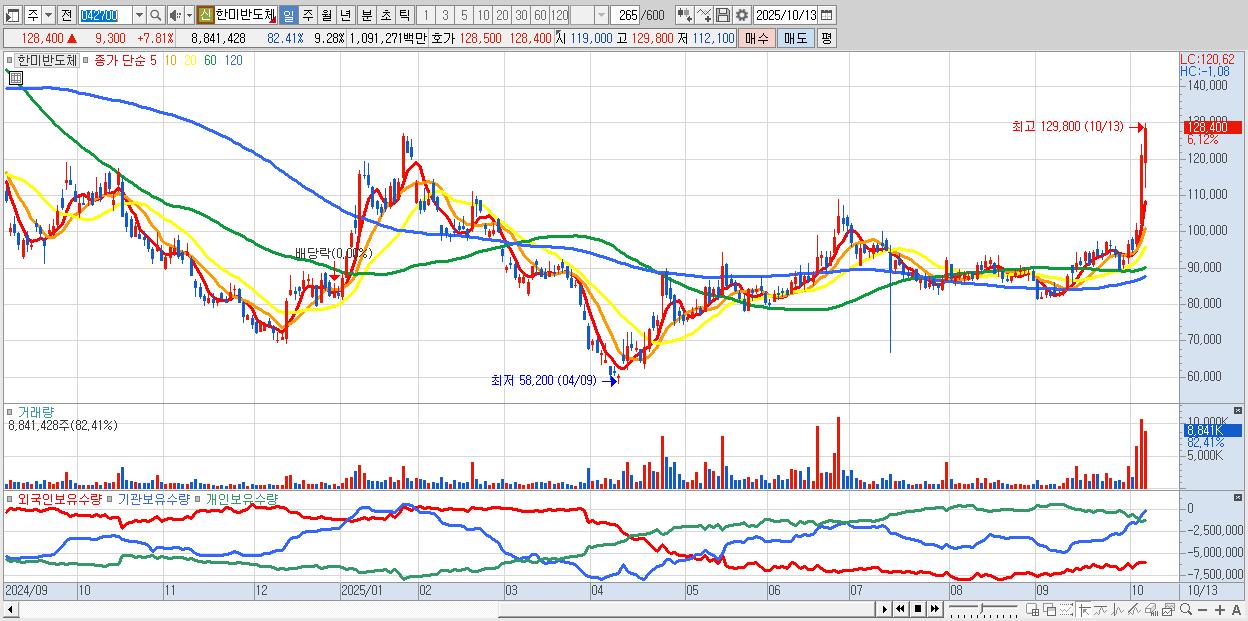The width and height of the screenshot is (1248, 621).
Task: Click the playback speed slider handle
Action: point(982,608)
